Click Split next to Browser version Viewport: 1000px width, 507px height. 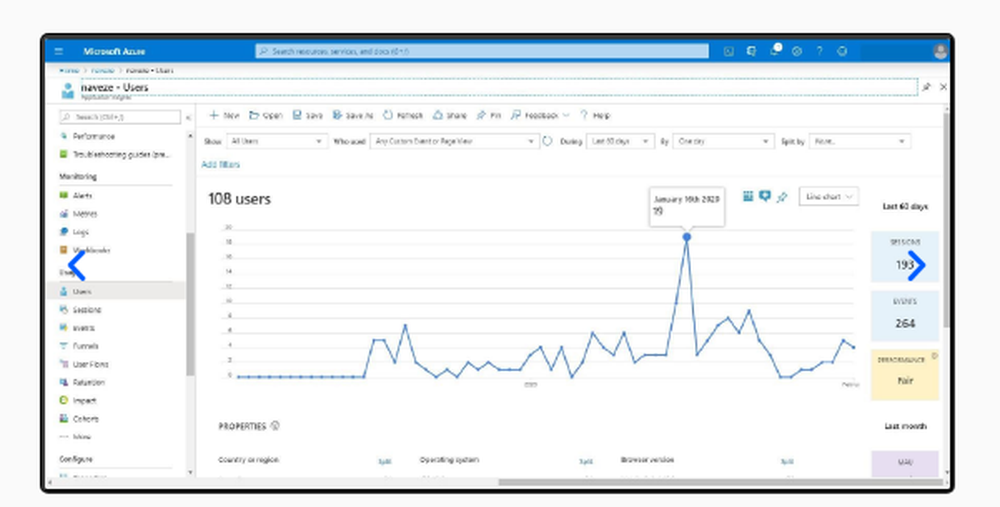coord(787,461)
